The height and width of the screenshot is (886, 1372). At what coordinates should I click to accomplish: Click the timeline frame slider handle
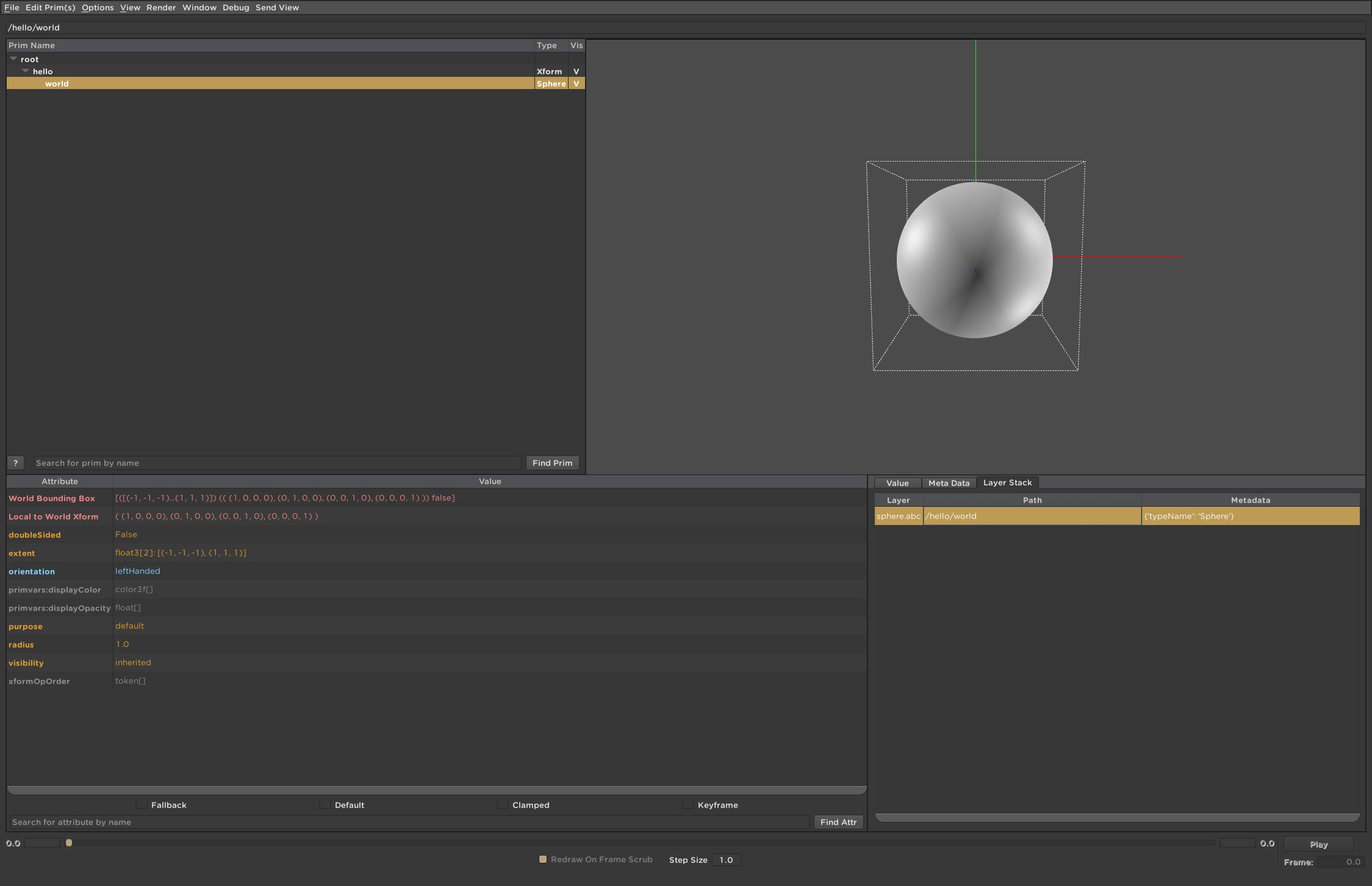(69, 843)
